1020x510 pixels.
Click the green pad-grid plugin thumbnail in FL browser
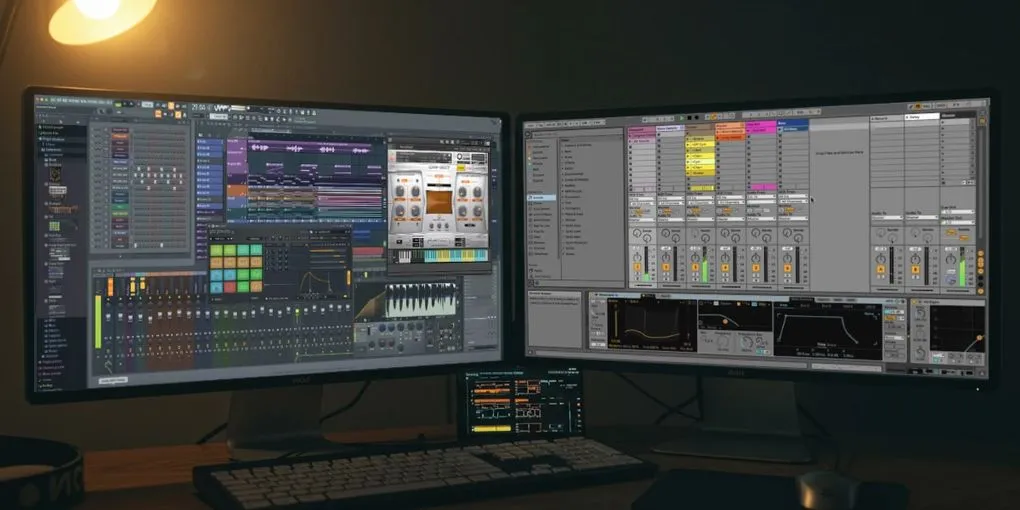click(55, 226)
